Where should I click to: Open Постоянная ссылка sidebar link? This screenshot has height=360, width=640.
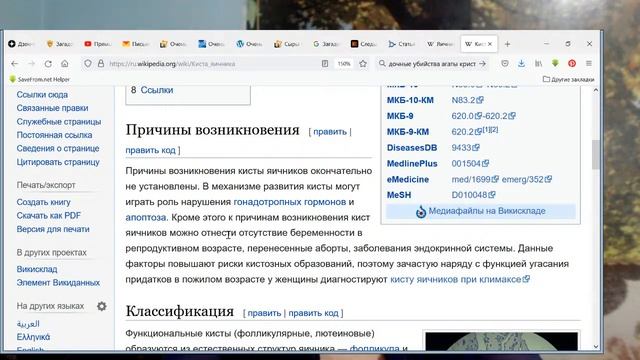point(54,135)
